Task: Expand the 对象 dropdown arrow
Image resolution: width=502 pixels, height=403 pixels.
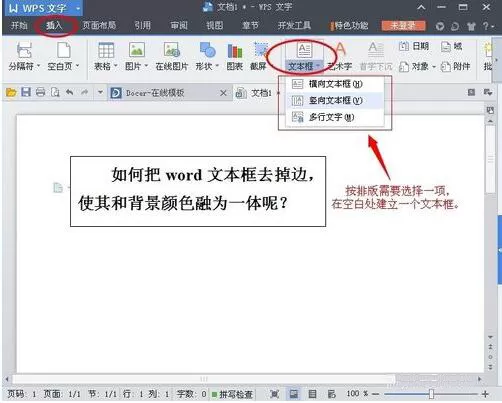Action: [x=434, y=67]
